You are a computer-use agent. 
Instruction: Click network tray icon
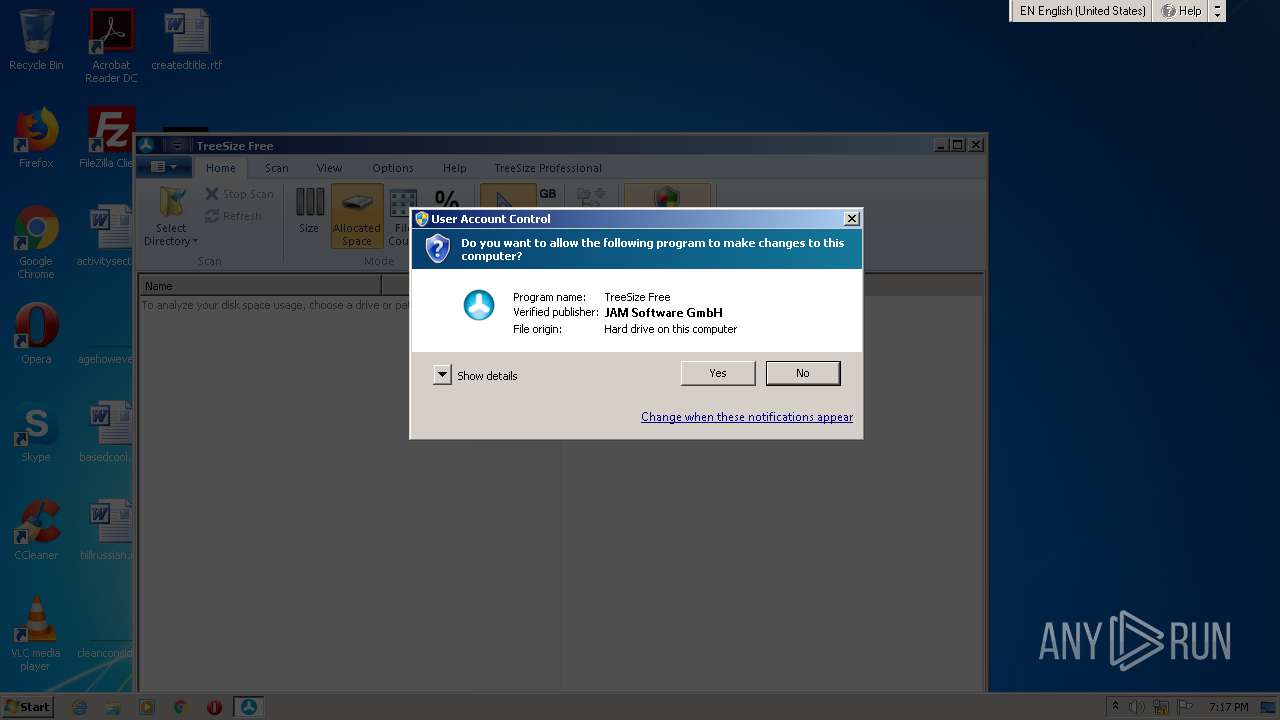point(1160,707)
